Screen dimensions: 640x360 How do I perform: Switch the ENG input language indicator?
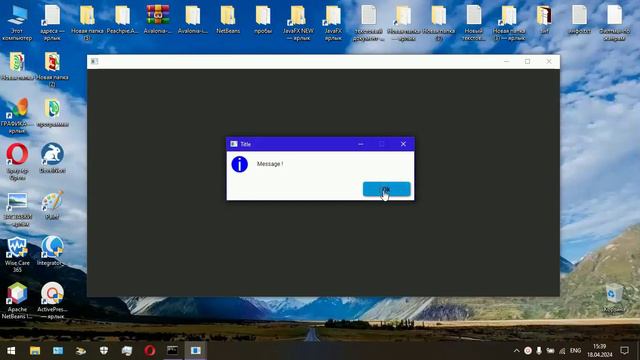coord(576,351)
